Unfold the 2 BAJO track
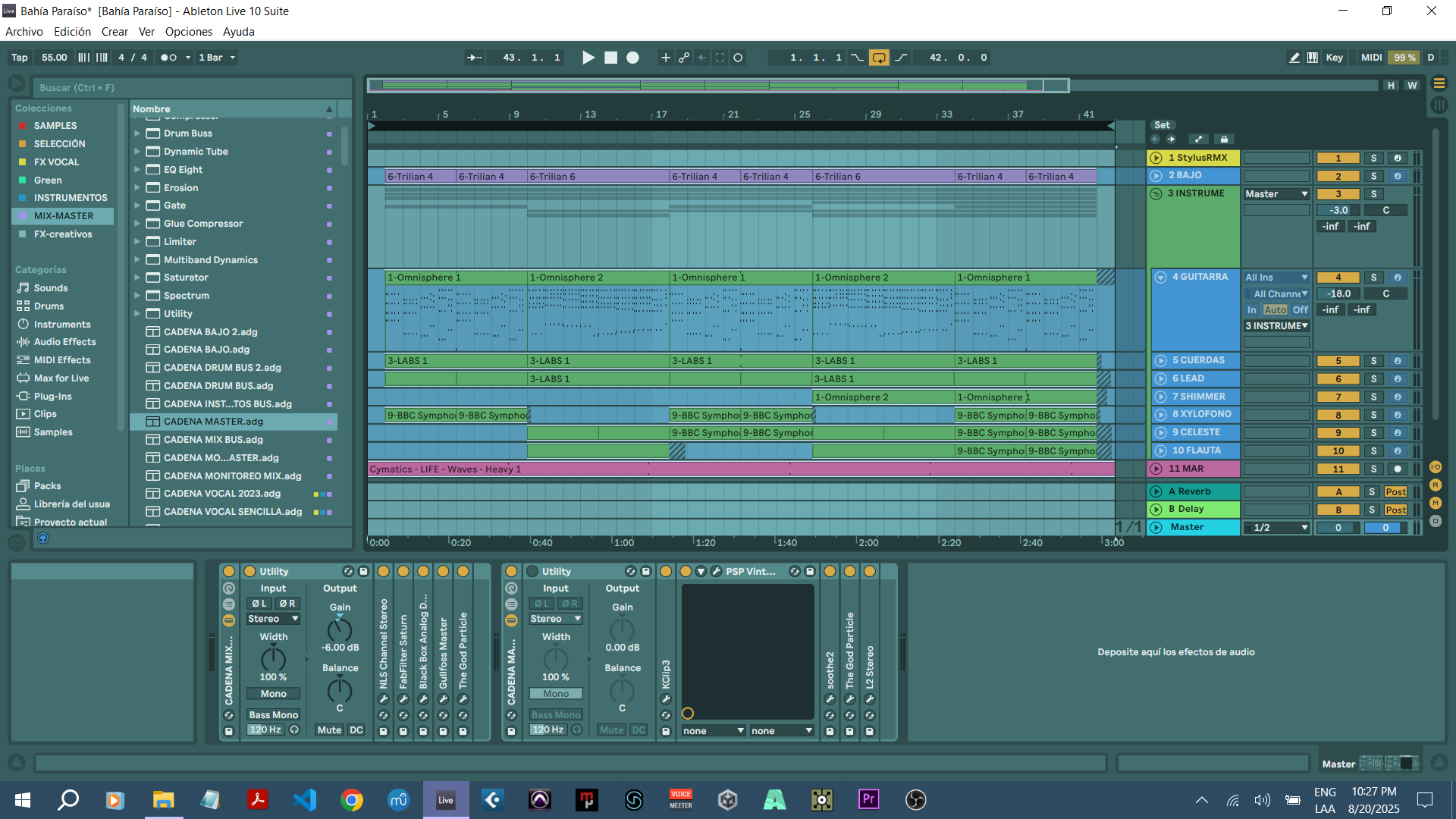This screenshot has width=1456, height=819. (1156, 176)
